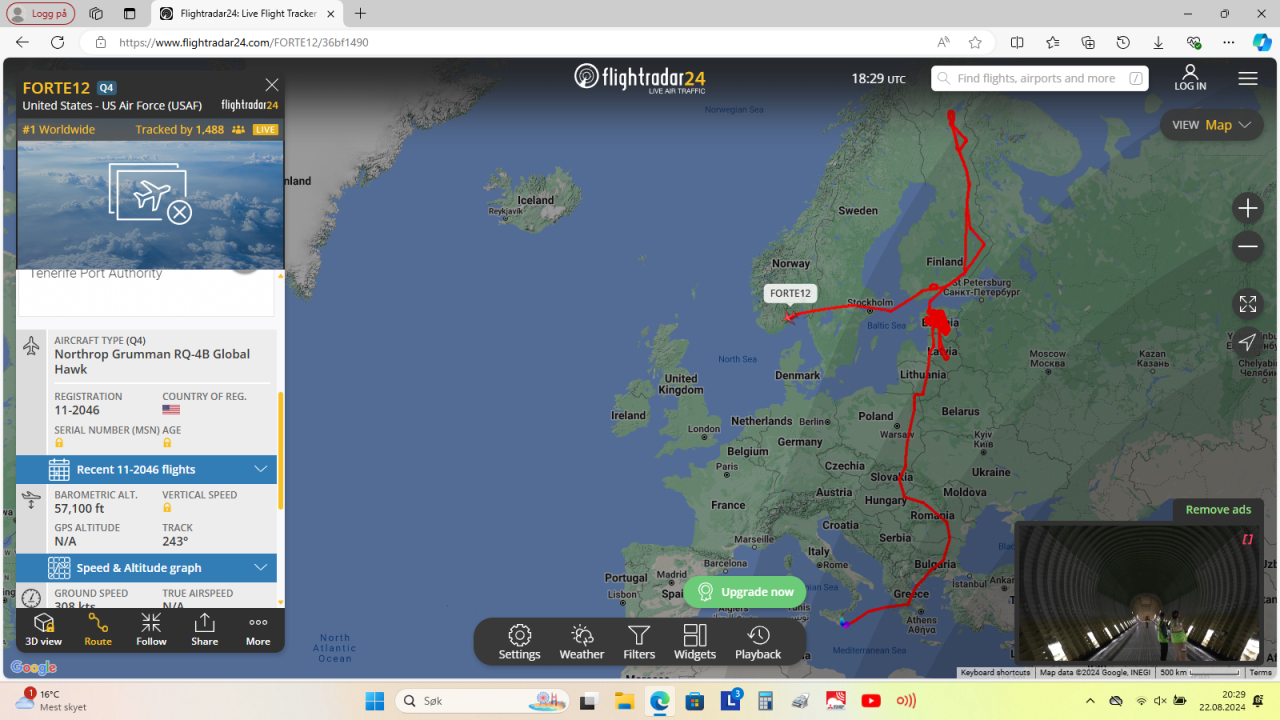Open the More options icon
The image size is (1280, 720).
257,629
